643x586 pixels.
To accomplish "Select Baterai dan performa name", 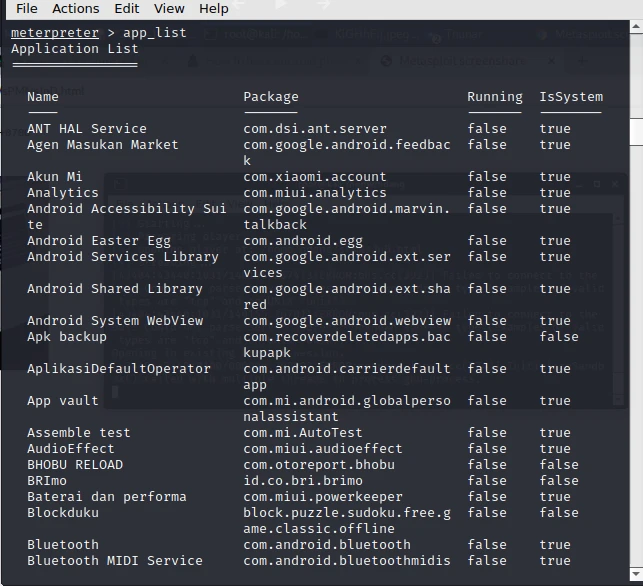I will tap(107, 497).
